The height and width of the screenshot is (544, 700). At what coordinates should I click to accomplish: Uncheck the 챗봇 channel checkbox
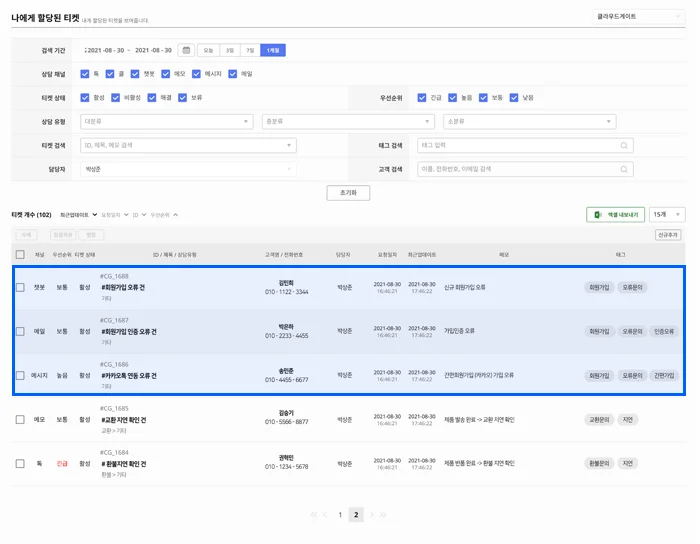point(137,73)
